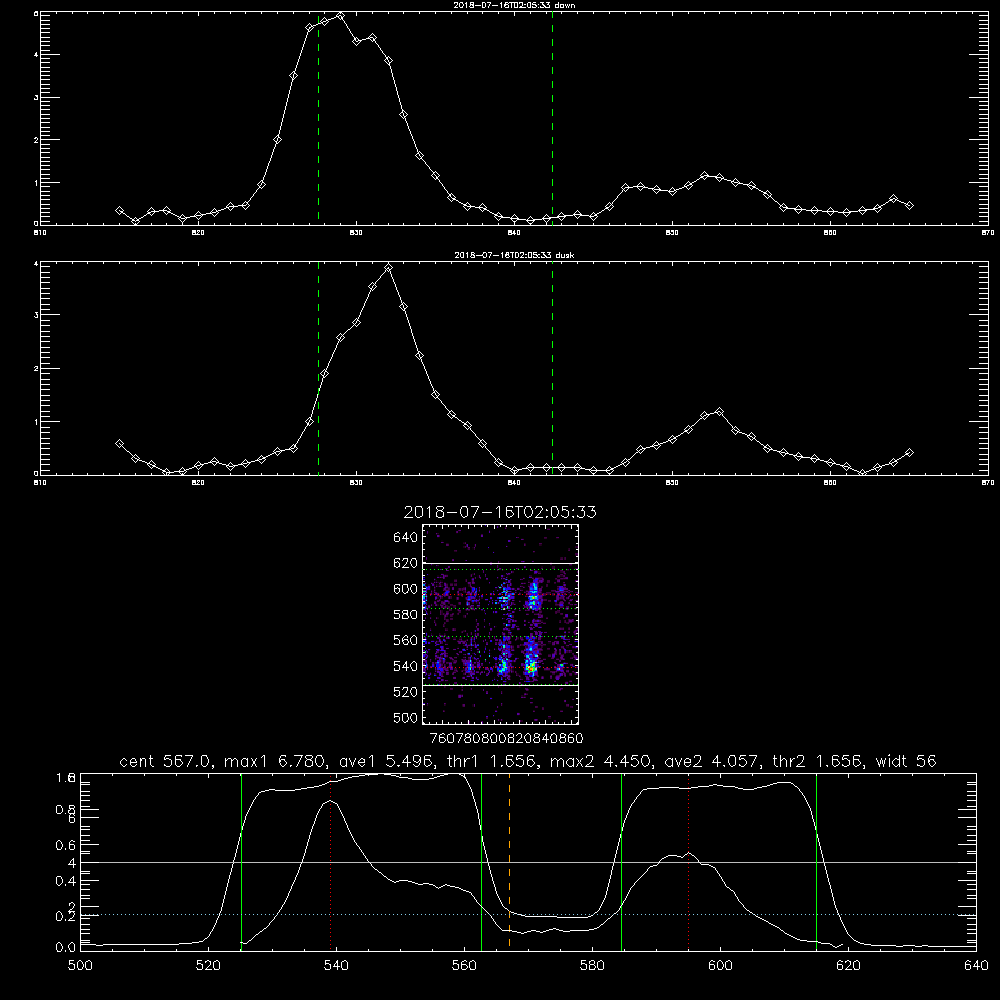
Task: Click green dashed line near 842 in dawn plot
Action: 552,118
